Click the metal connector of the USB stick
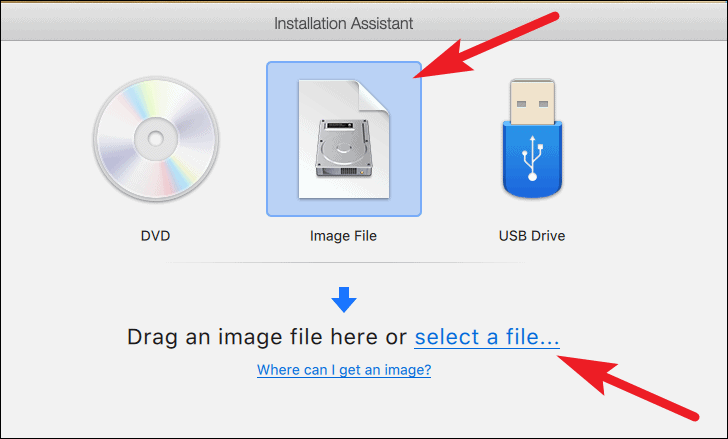728x439 pixels. point(532,102)
